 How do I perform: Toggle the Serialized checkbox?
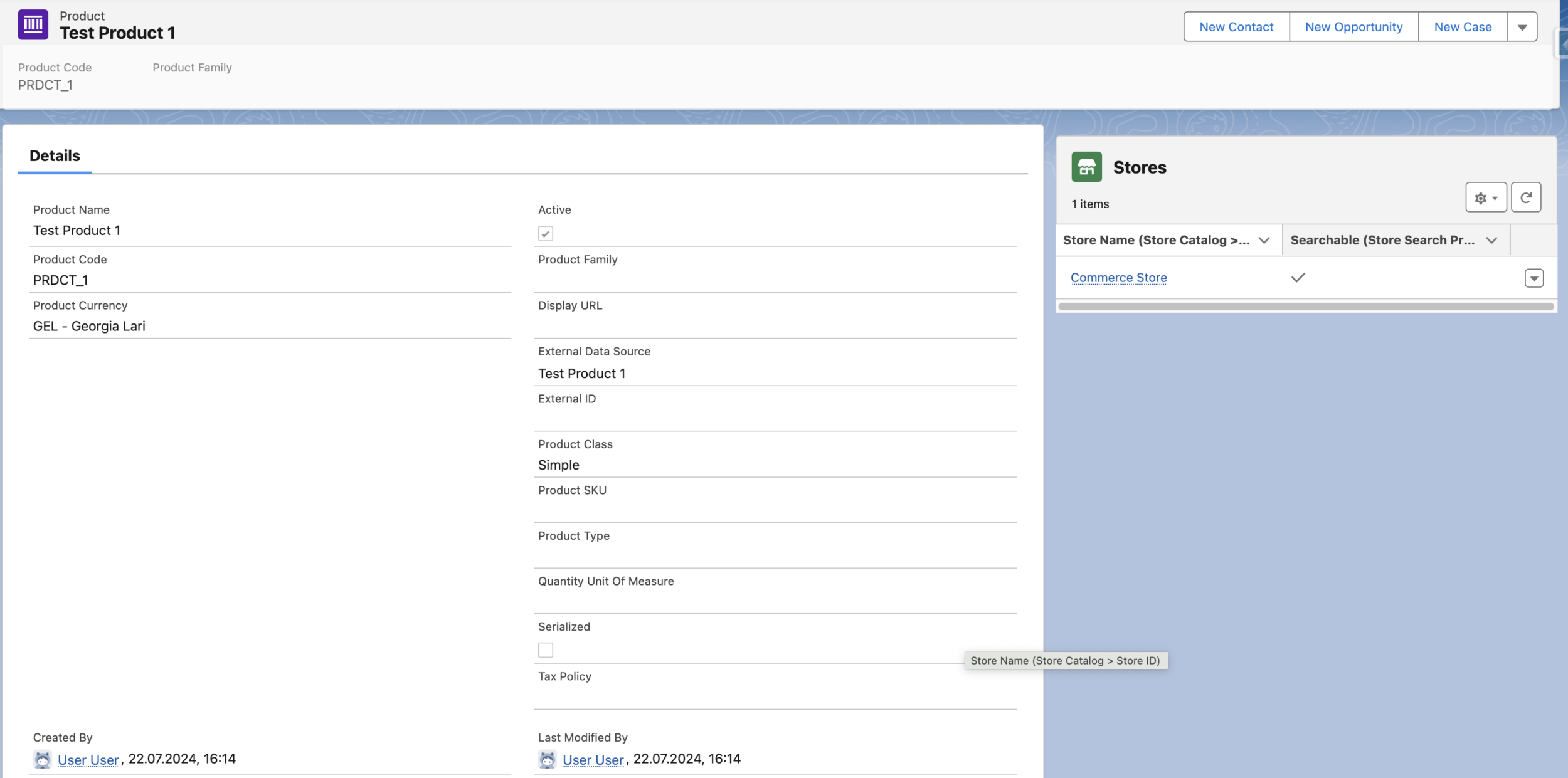click(x=545, y=649)
